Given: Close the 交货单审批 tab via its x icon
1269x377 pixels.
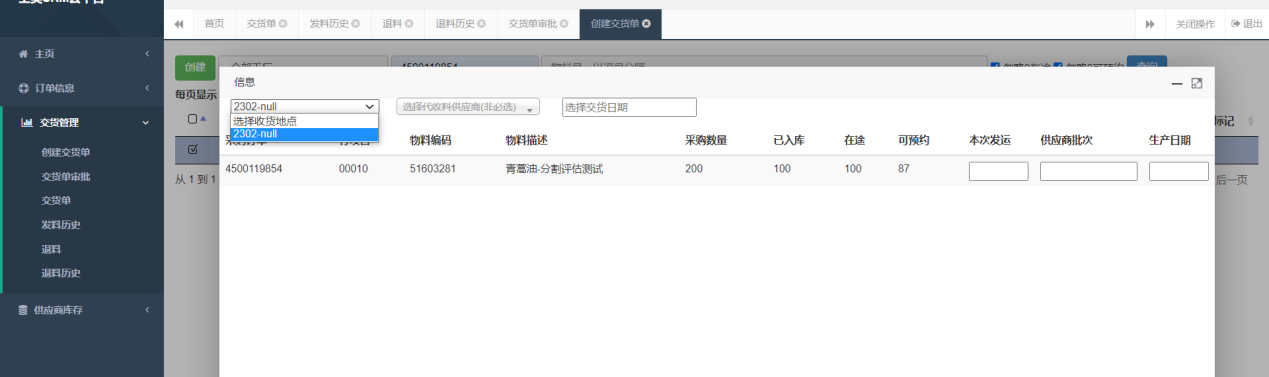Looking at the screenshot, I should (x=564, y=23).
